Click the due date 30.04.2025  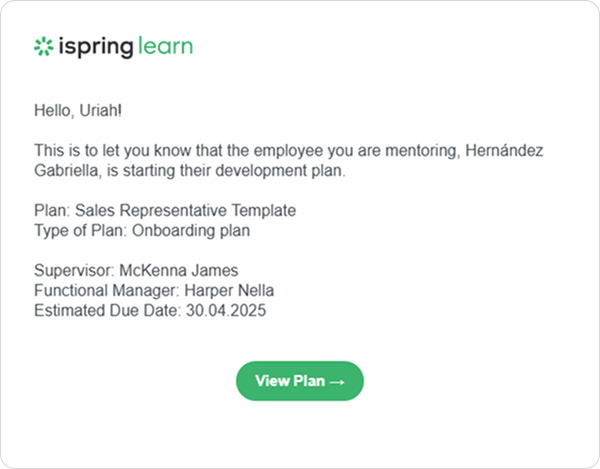[x=226, y=311]
